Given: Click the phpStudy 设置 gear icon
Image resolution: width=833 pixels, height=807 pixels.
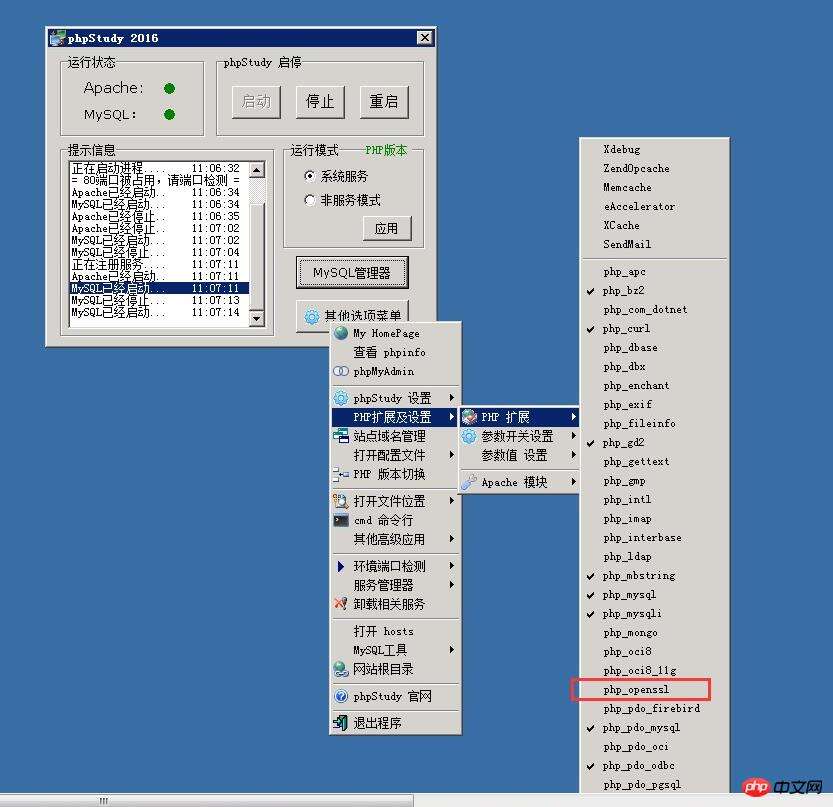Looking at the screenshot, I should 341,398.
